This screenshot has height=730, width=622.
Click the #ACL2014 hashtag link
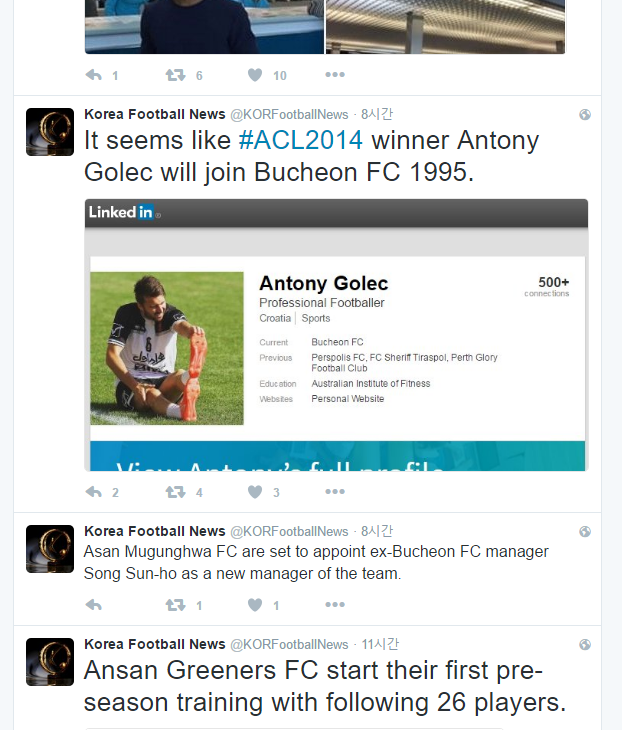(x=299, y=140)
